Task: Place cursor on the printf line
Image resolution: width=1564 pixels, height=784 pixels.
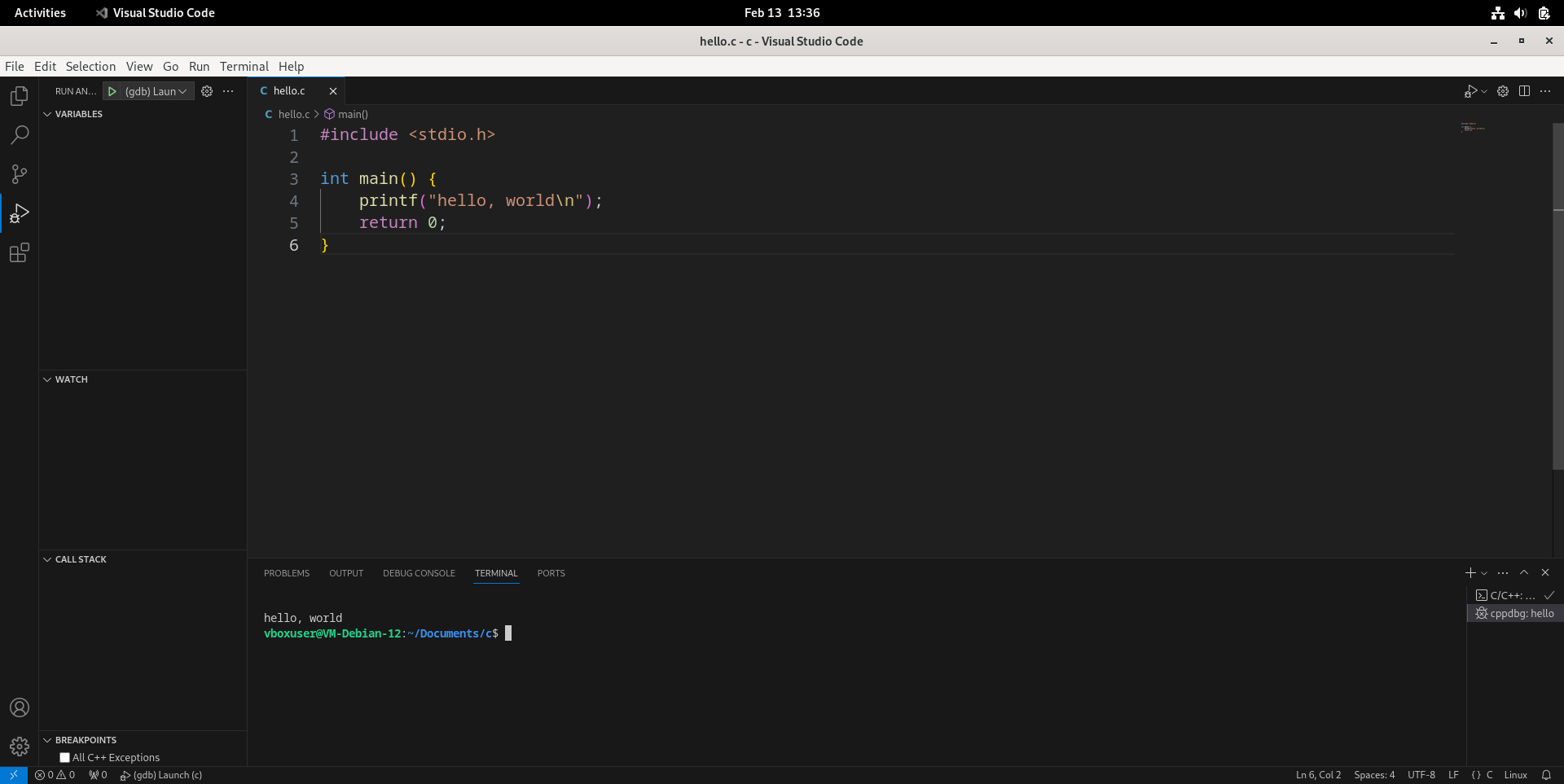Action: point(481,201)
